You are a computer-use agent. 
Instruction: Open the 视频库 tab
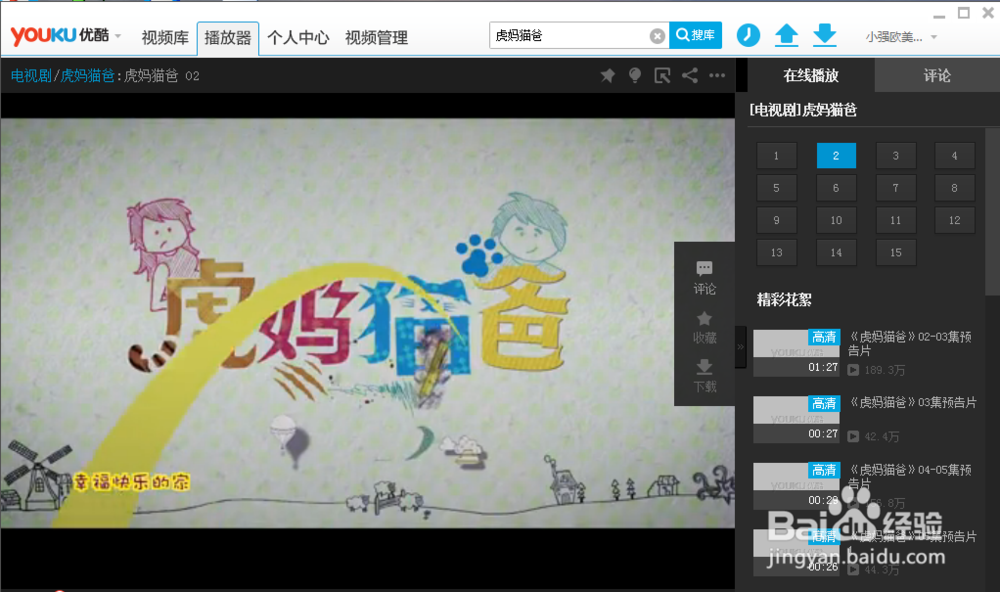tap(165, 38)
